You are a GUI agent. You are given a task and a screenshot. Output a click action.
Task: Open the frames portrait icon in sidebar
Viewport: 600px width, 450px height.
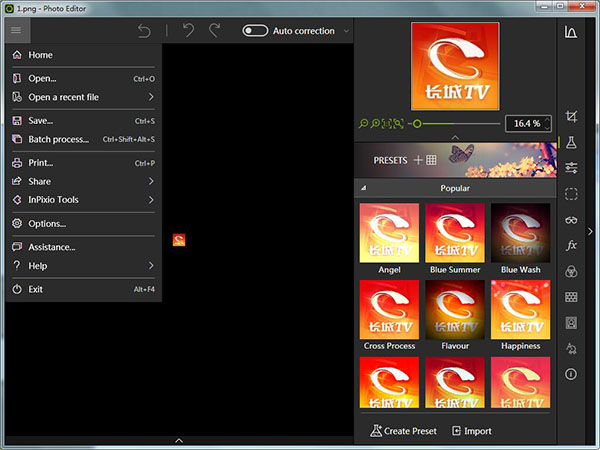tap(571, 323)
